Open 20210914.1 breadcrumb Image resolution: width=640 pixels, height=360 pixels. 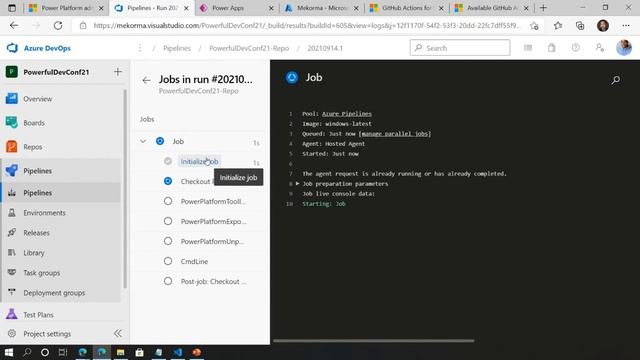pos(325,48)
